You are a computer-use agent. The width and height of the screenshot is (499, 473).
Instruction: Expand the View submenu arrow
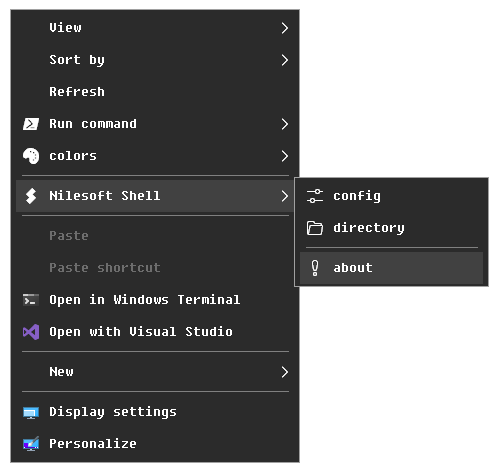284,28
